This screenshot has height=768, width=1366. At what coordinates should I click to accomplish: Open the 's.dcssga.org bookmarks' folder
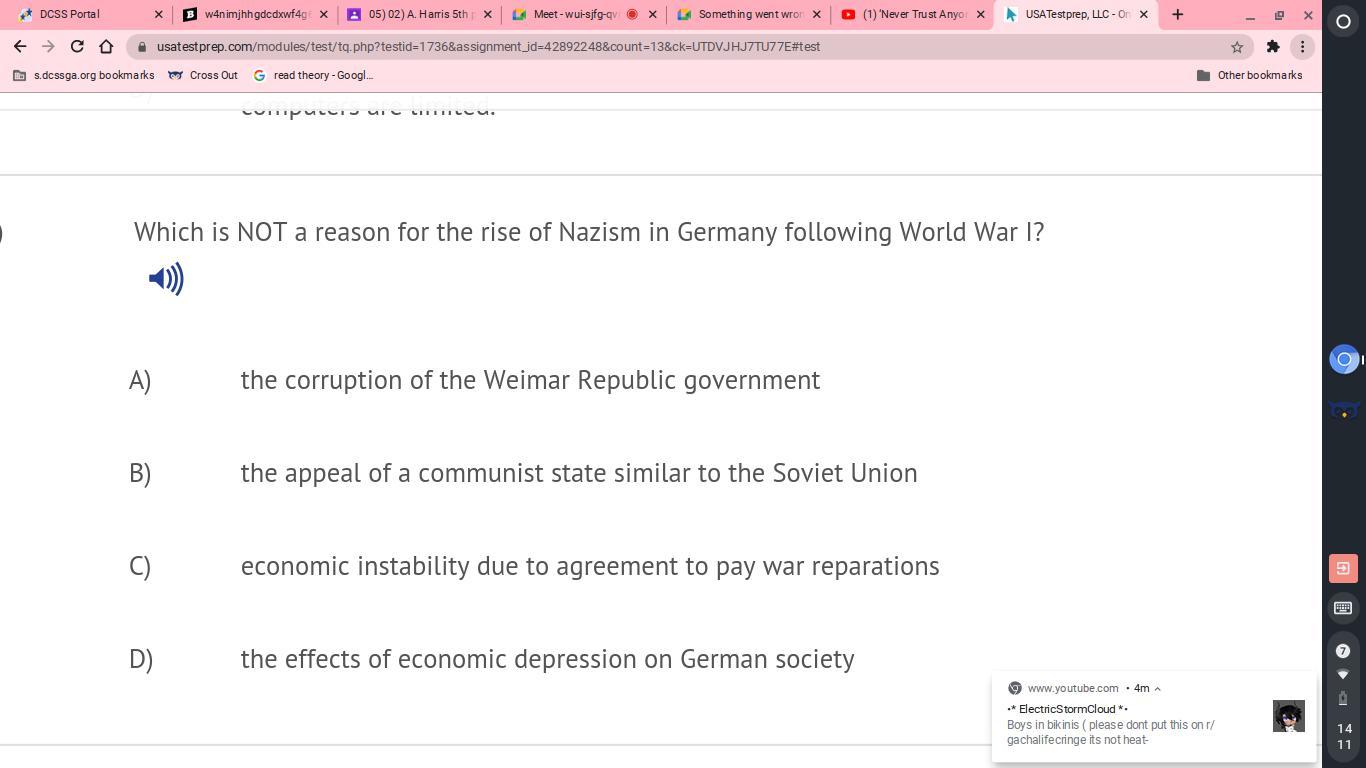click(x=84, y=75)
